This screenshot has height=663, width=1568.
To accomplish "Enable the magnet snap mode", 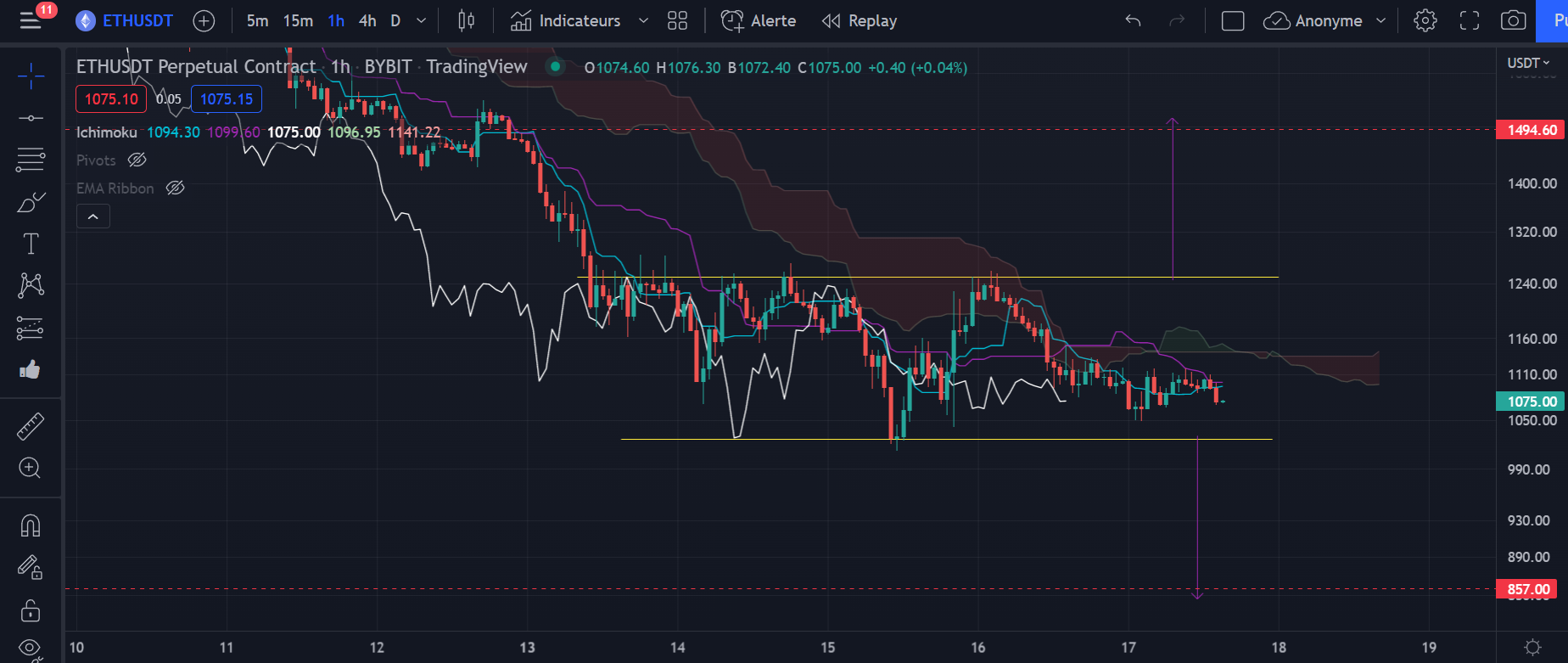I will point(31,526).
